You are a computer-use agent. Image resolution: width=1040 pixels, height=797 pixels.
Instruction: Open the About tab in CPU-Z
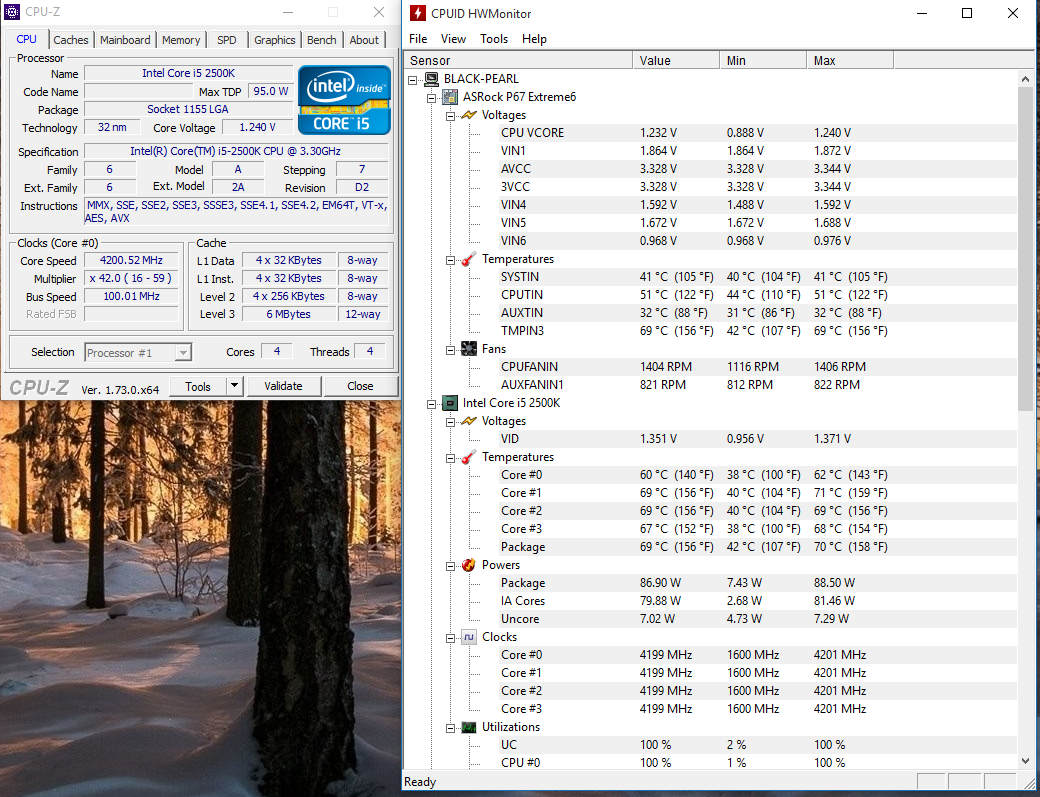[x=364, y=40]
